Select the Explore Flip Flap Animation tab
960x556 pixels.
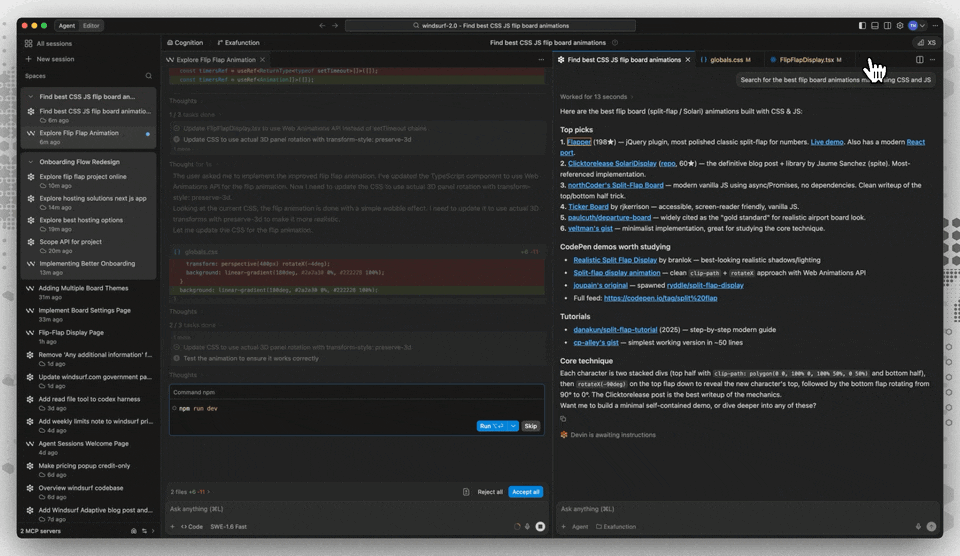click(216, 60)
